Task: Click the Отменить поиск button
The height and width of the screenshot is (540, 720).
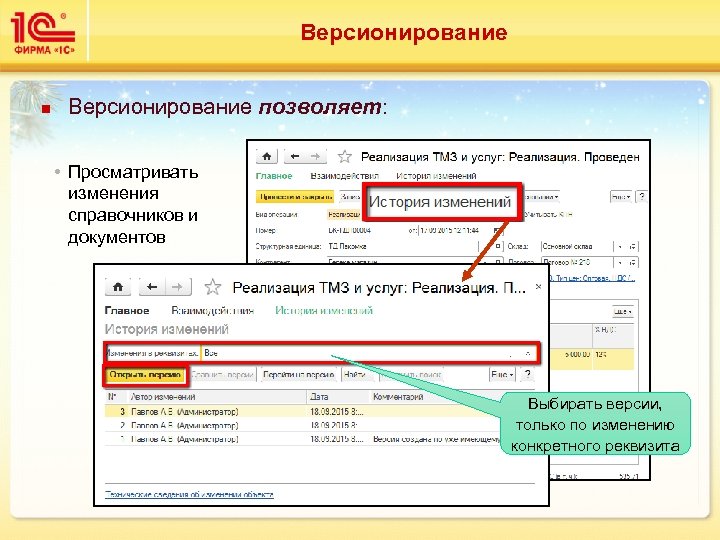Action: click(x=411, y=375)
